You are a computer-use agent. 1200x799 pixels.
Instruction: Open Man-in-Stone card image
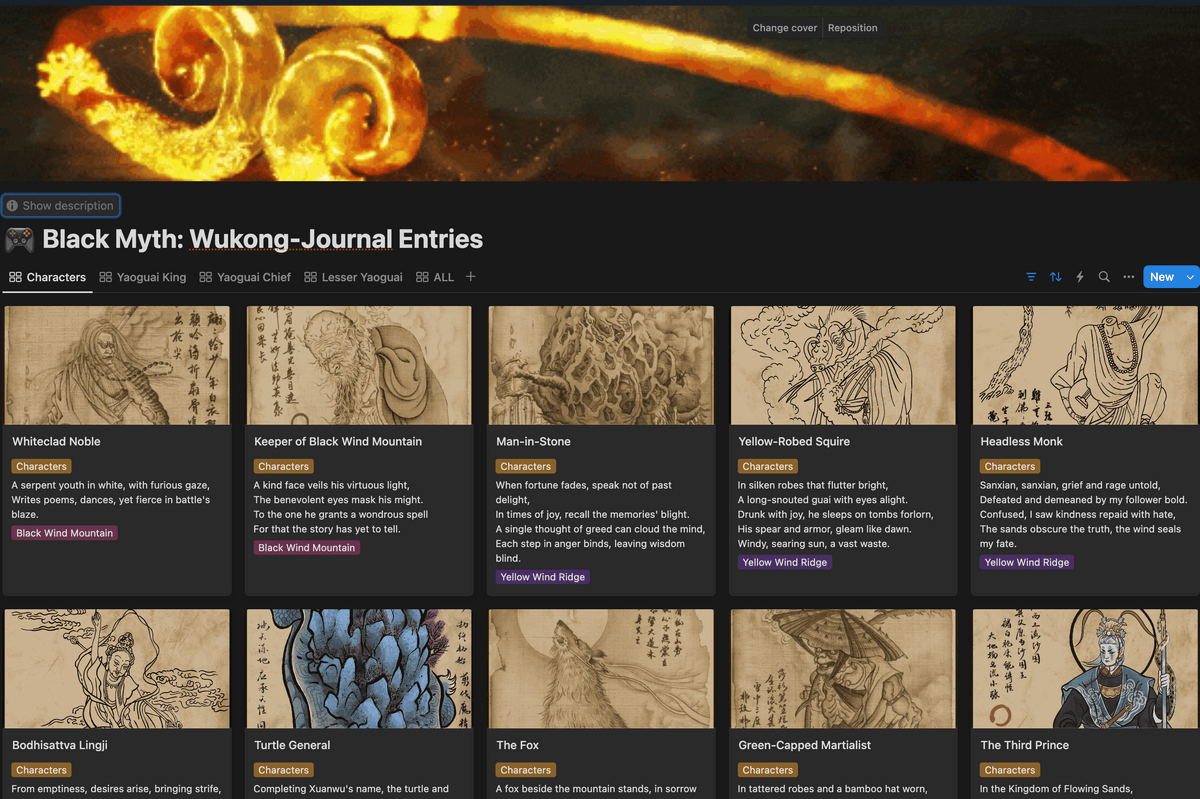click(x=601, y=366)
